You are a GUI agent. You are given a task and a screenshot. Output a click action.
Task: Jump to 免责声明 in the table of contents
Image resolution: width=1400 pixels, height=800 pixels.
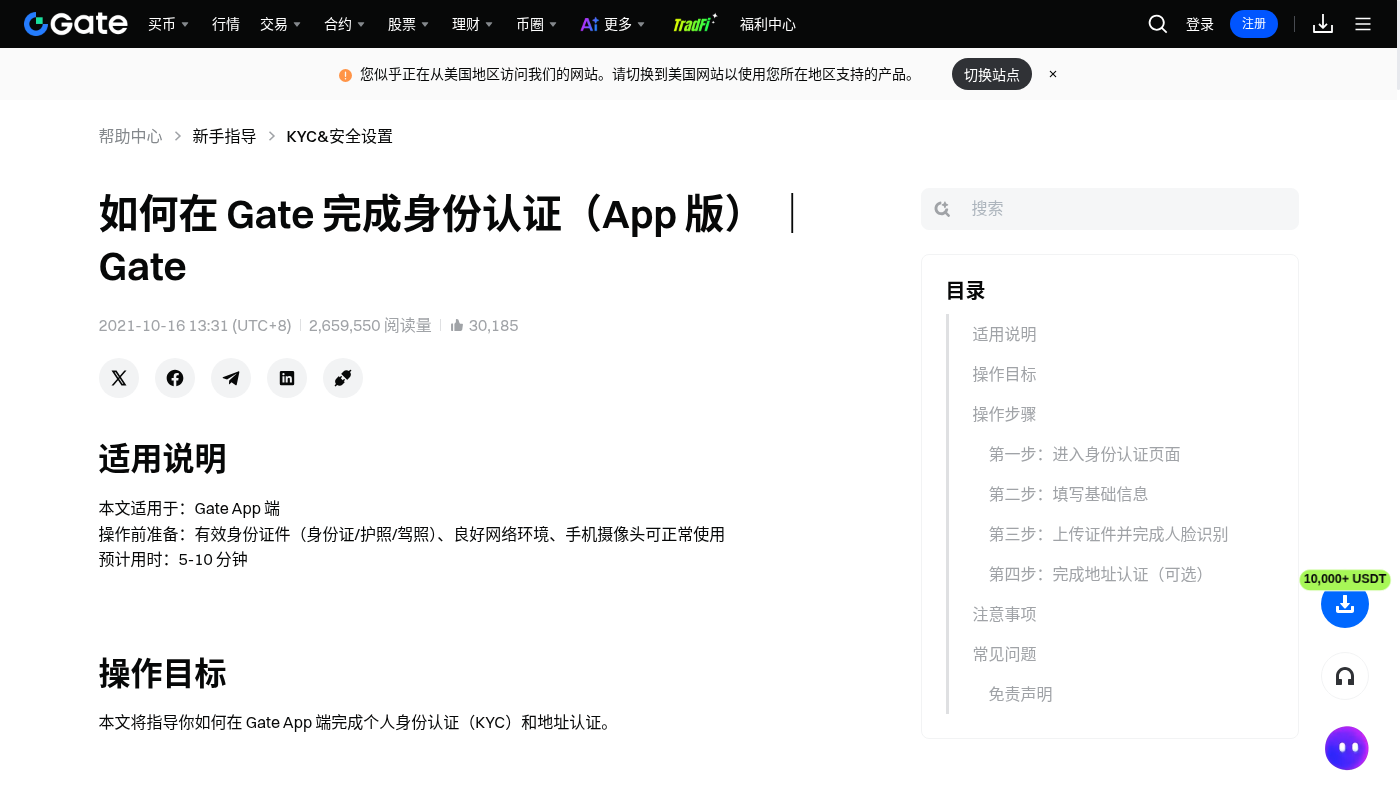(x=1021, y=694)
